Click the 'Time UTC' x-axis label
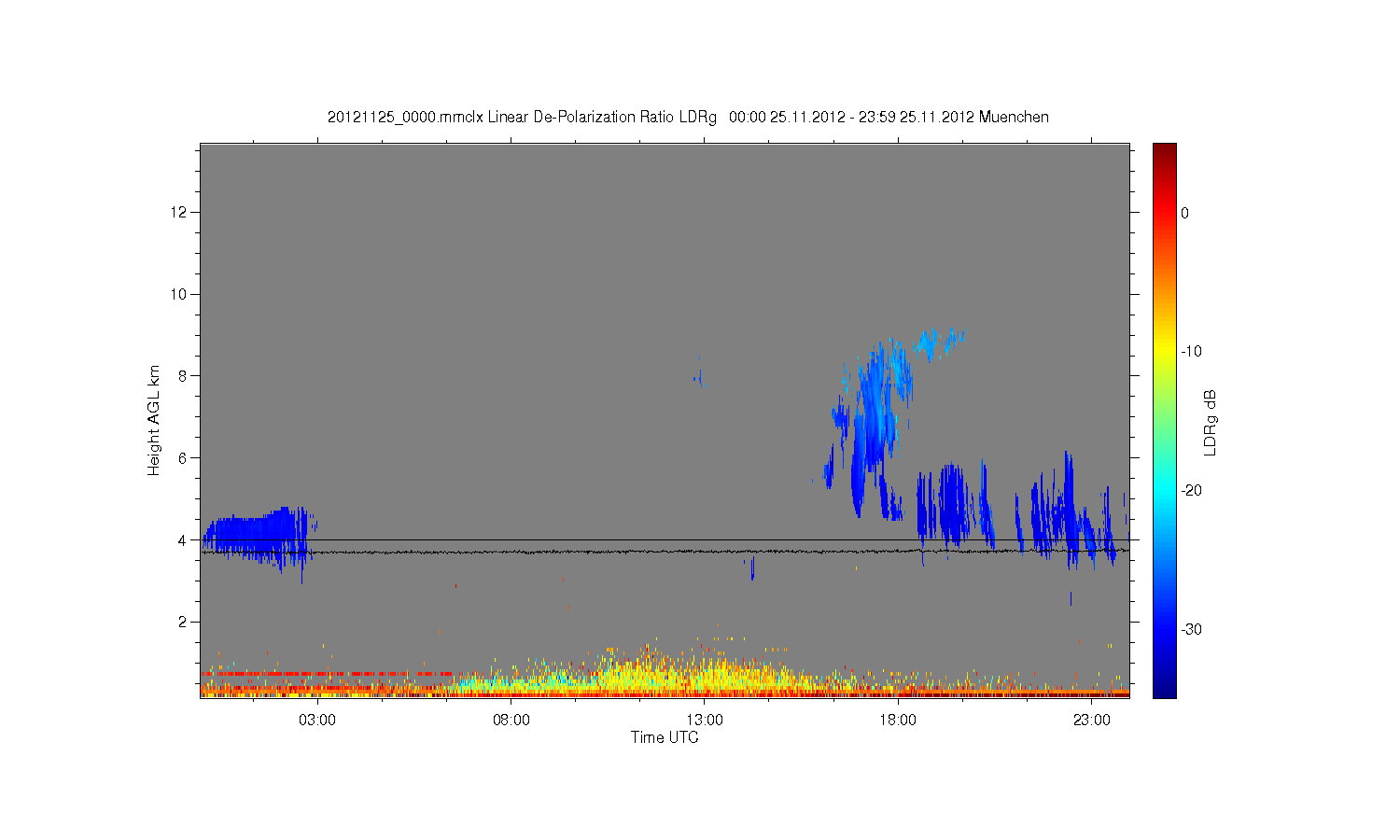The image size is (1400, 840). click(x=665, y=737)
